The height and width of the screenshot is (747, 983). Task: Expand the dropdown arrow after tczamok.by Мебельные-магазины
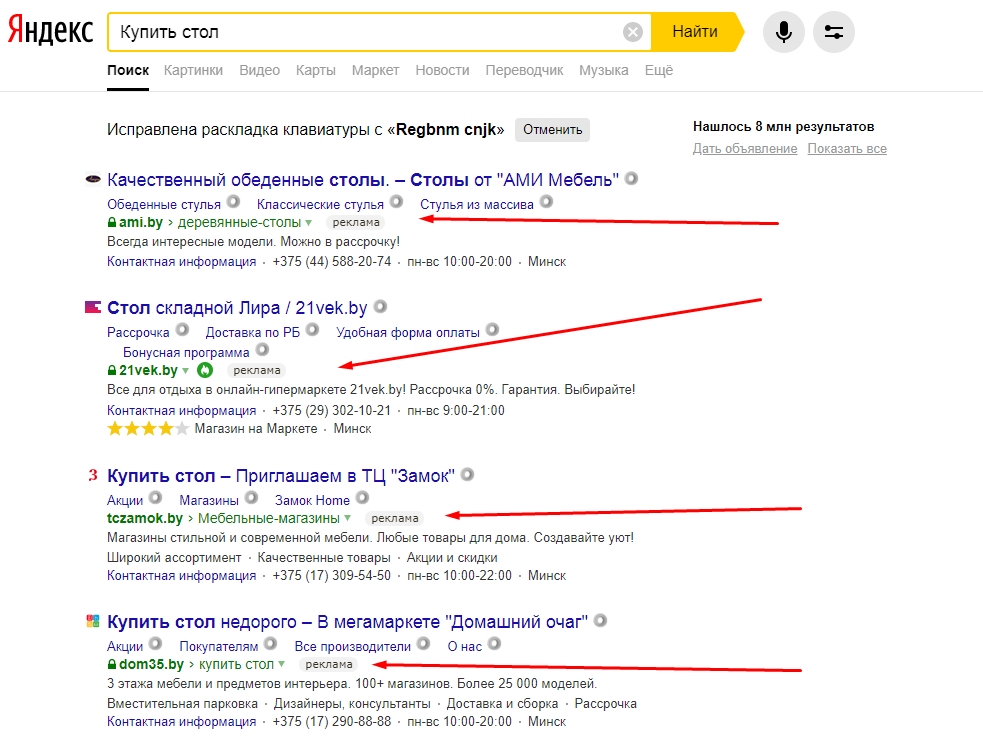click(x=347, y=518)
